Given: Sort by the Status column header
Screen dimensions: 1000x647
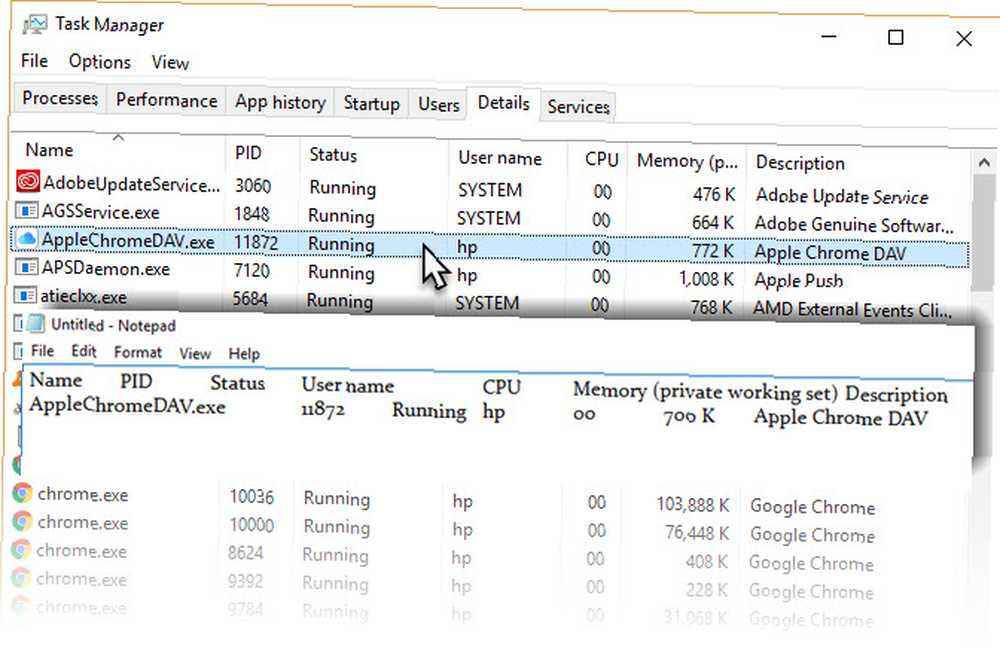Looking at the screenshot, I should tap(374, 155).
